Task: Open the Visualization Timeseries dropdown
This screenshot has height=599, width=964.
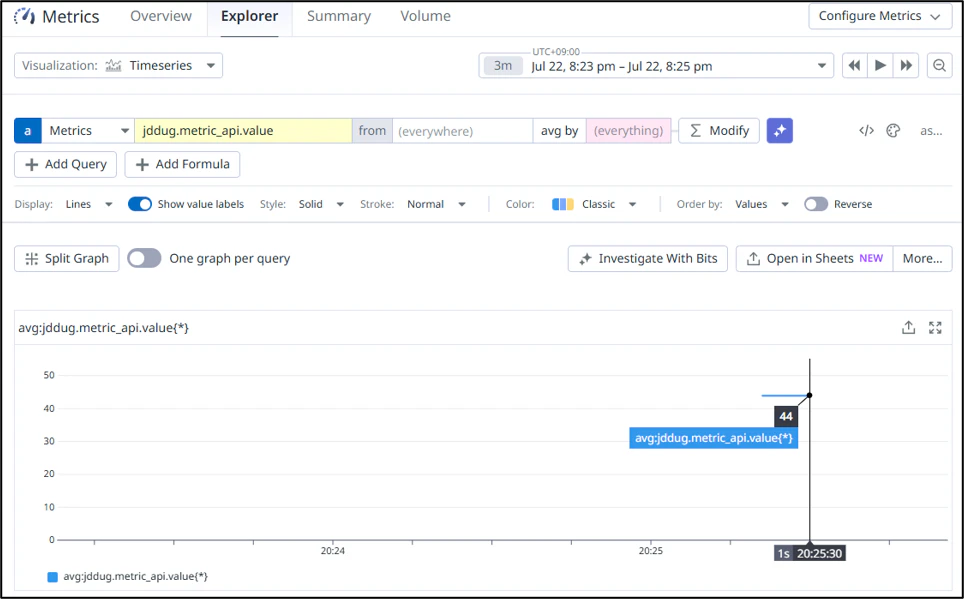Action: [119, 65]
